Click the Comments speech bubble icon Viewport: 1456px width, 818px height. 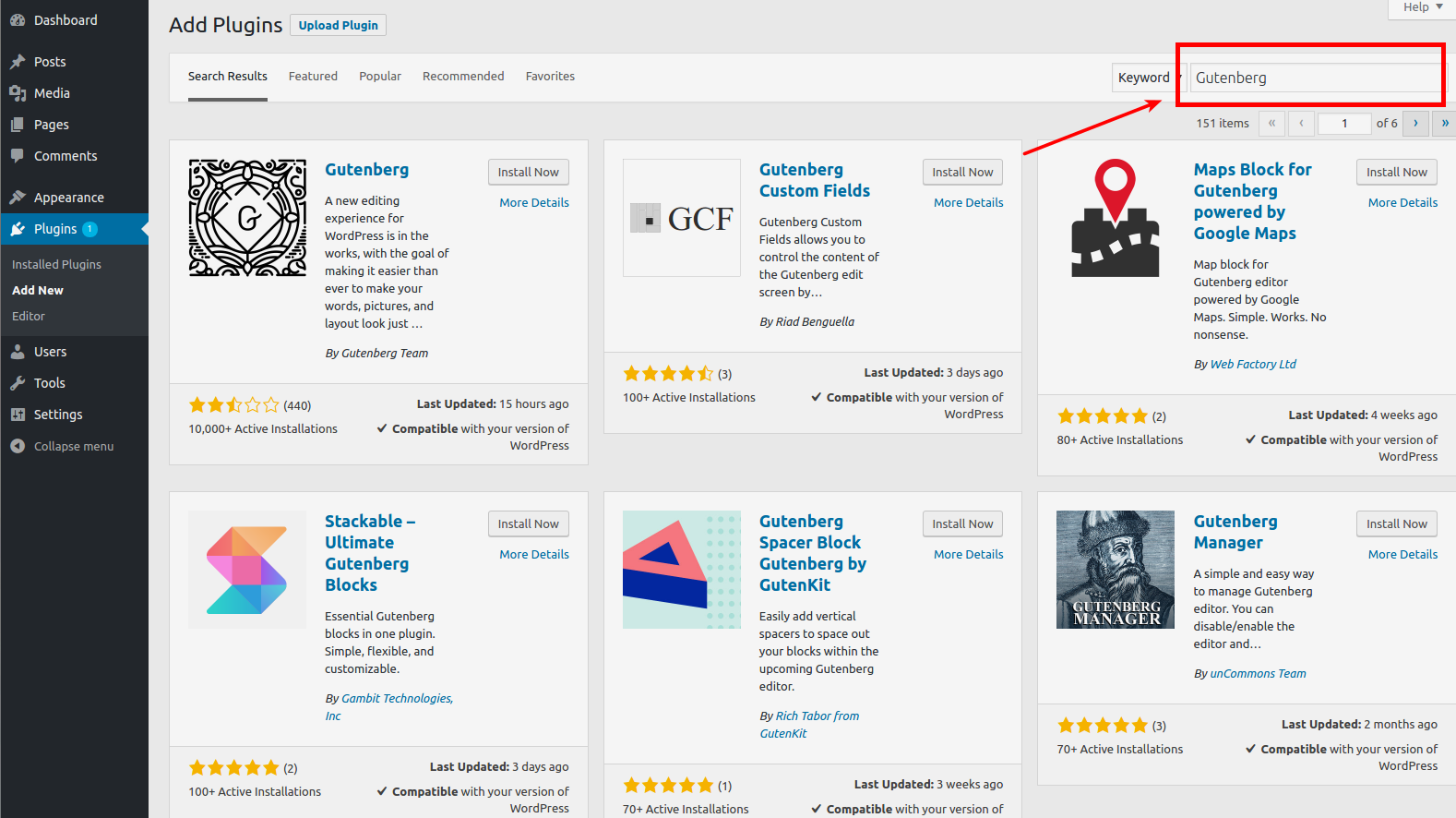click(x=18, y=156)
